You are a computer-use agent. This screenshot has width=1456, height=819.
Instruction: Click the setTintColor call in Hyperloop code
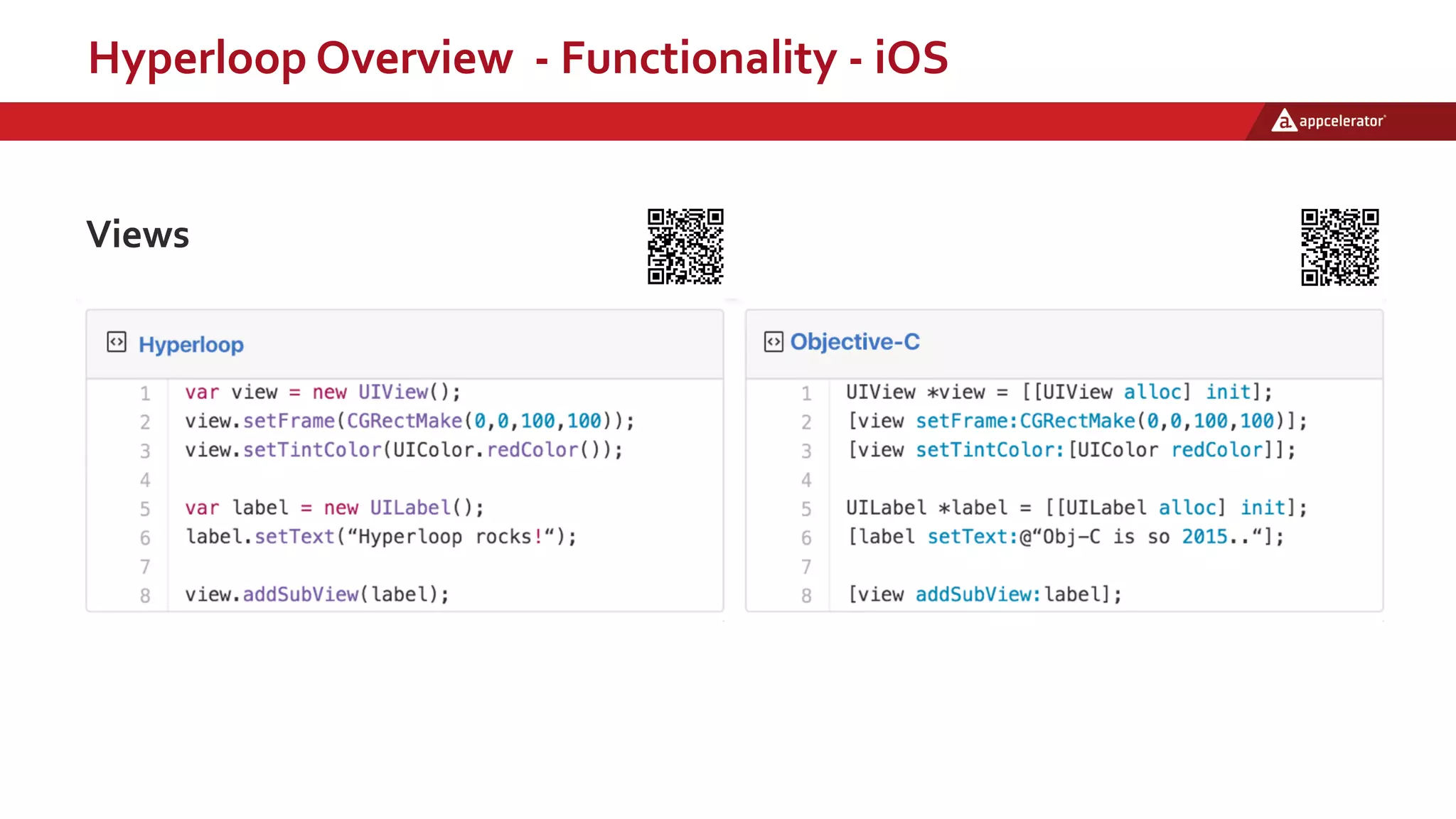point(312,450)
